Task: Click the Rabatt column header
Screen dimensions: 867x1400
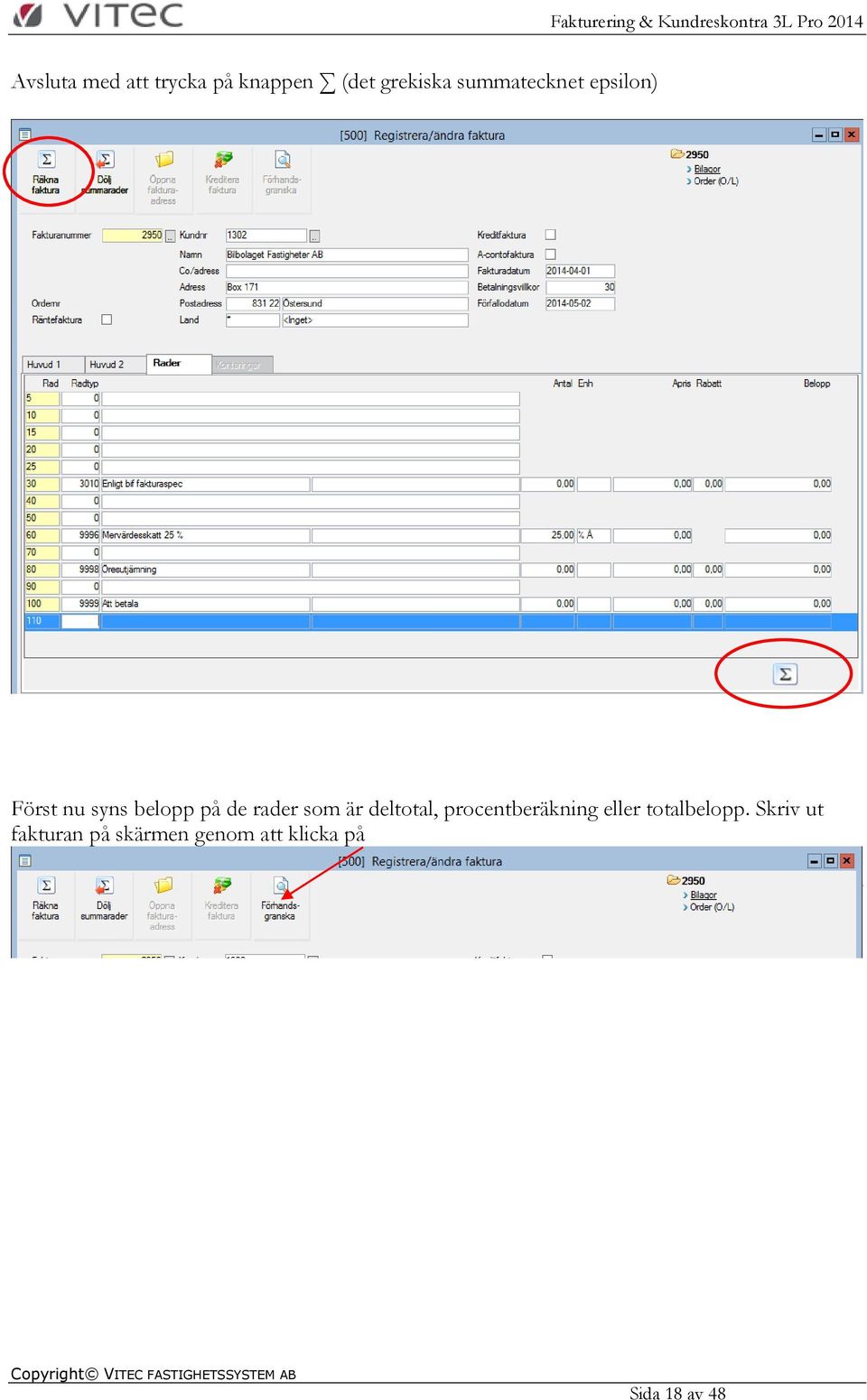Action: tap(708, 384)
